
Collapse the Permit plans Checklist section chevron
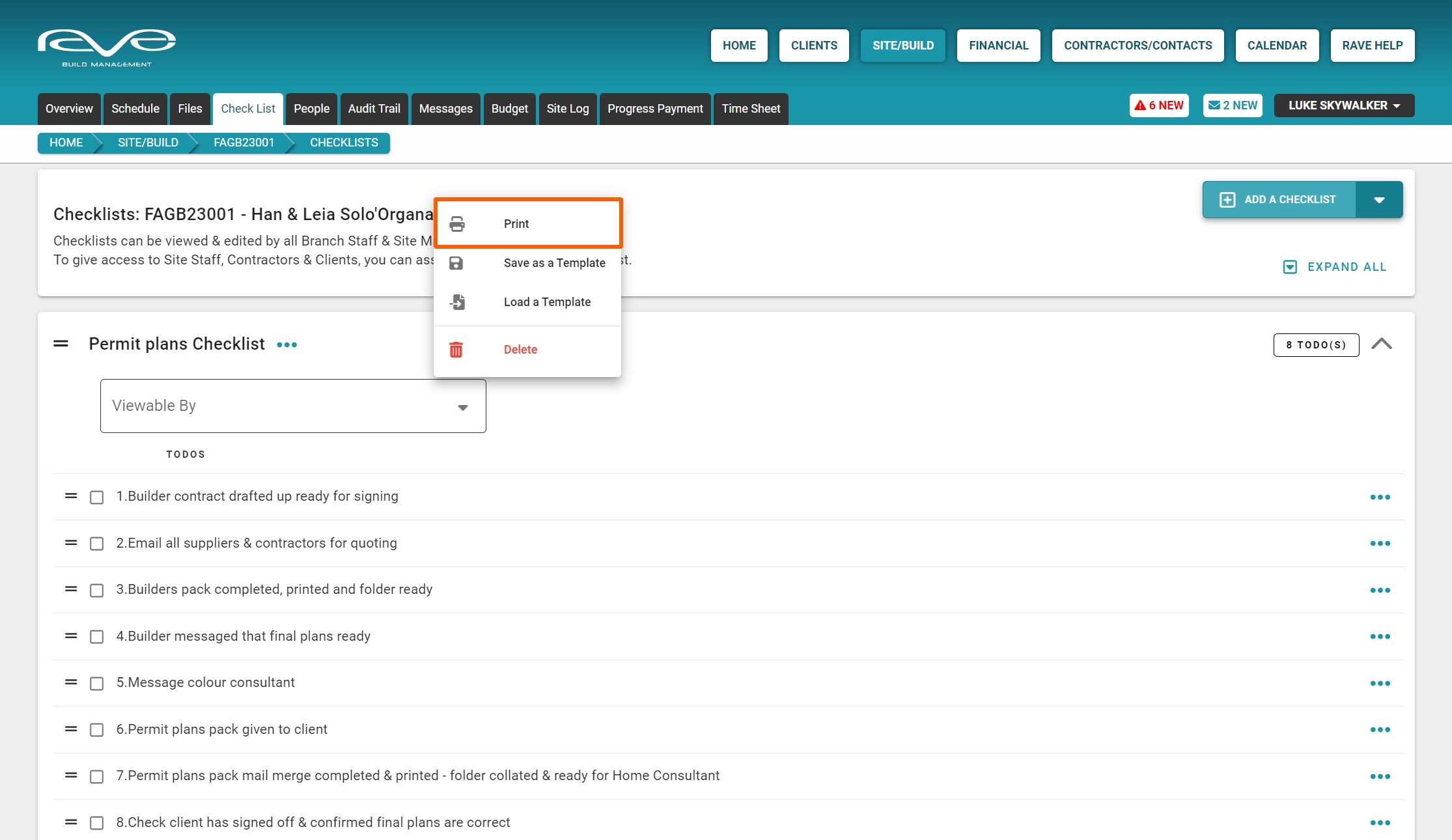point(1381,344)
